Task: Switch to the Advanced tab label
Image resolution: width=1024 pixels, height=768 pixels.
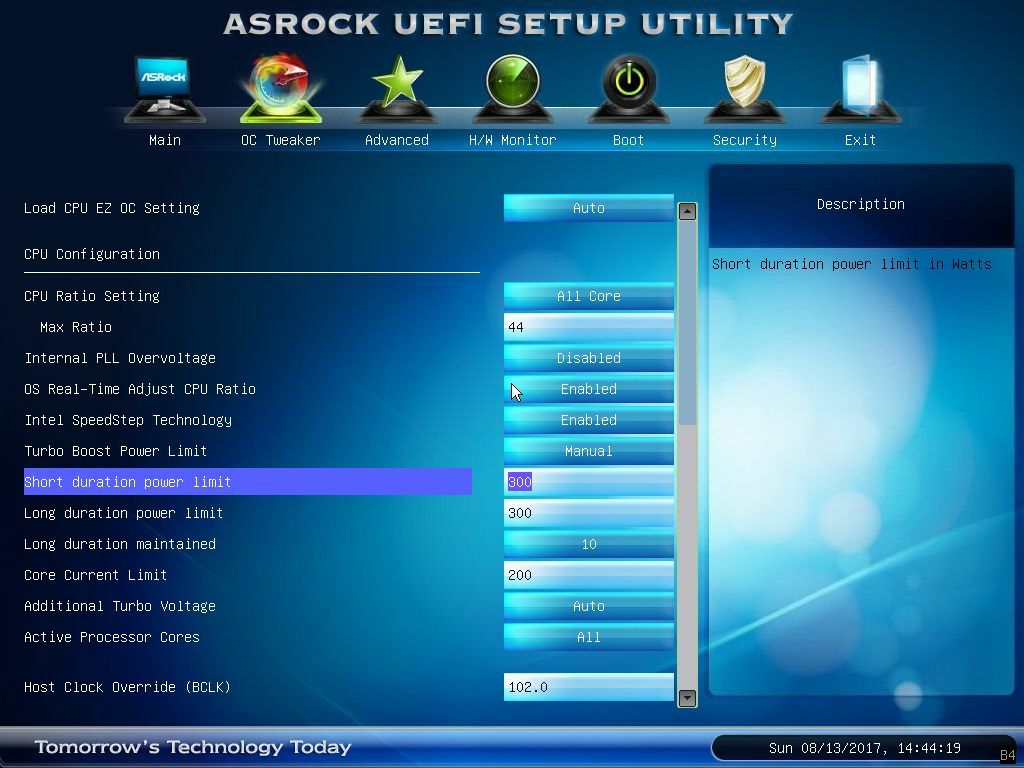Action: coord(396,140)
